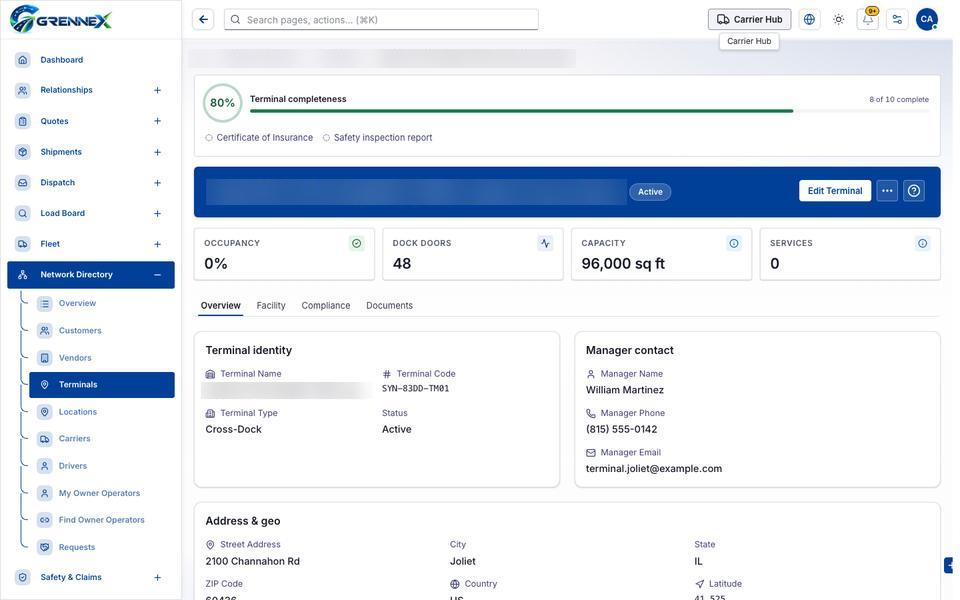Screen dimensions: 960x600
Task: Open the language globe icon
Action: pos(809,20)
